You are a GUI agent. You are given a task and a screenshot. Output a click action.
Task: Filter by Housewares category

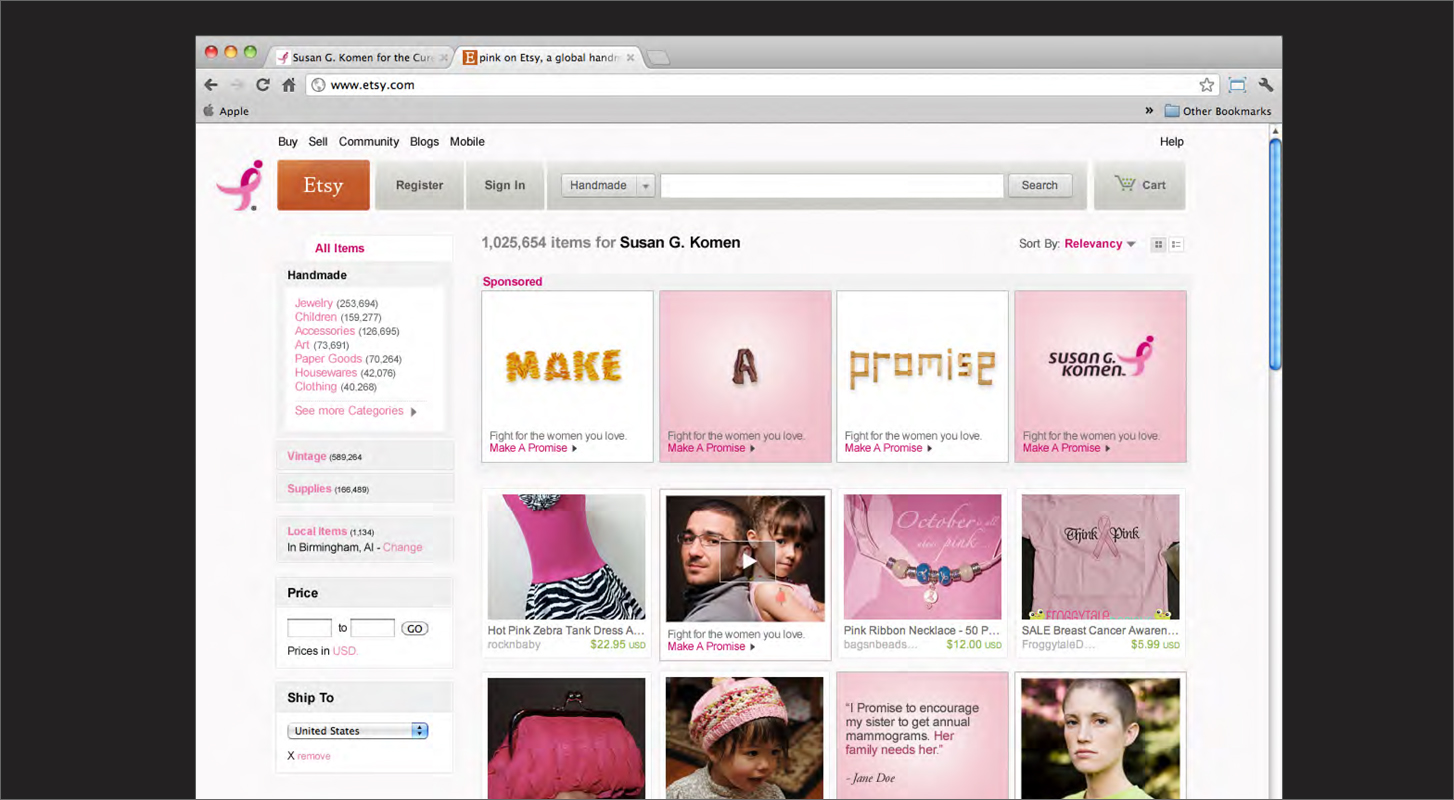pos(326,373)
